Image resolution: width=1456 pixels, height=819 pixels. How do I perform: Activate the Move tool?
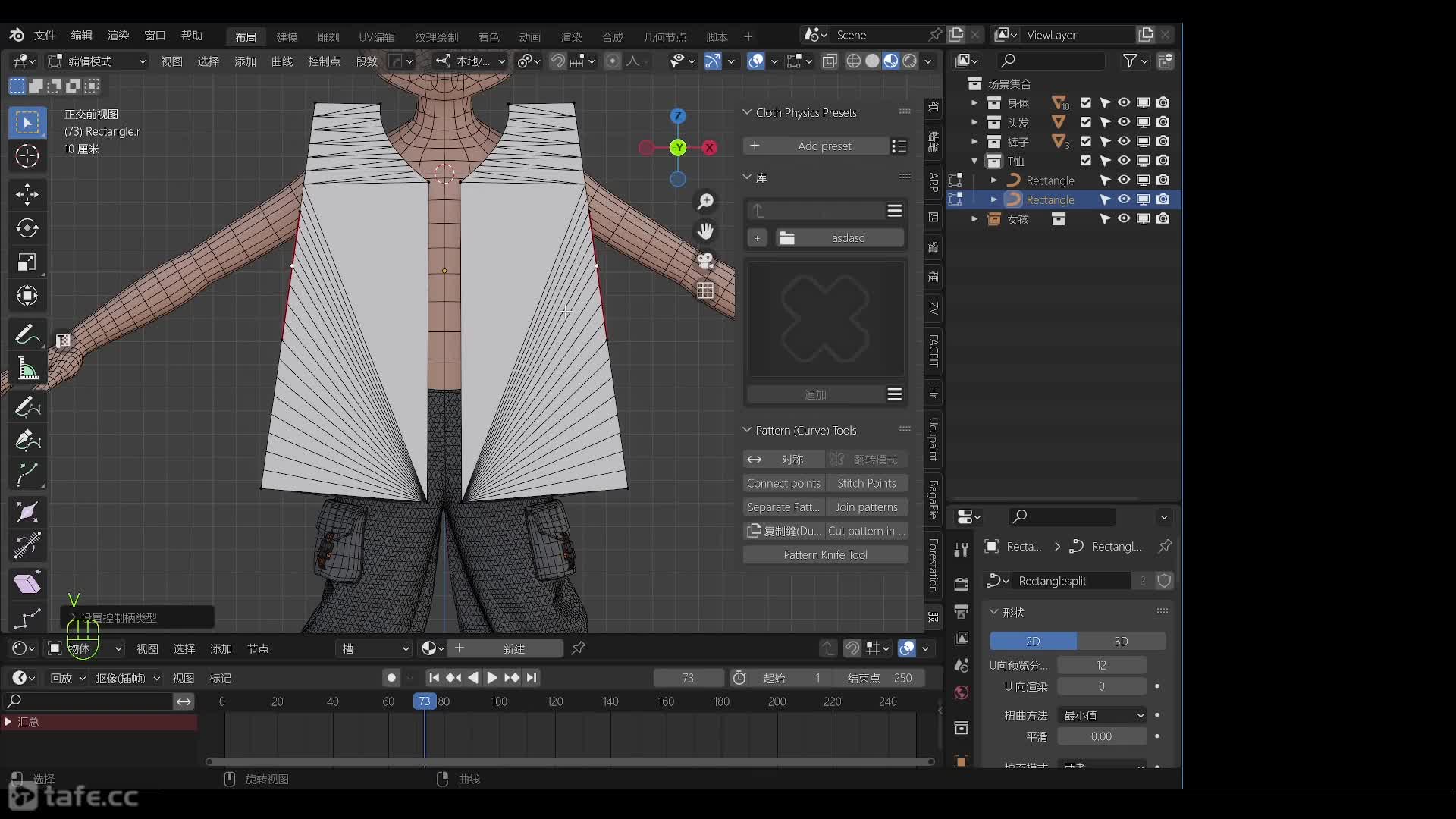[x=27, y=194]
